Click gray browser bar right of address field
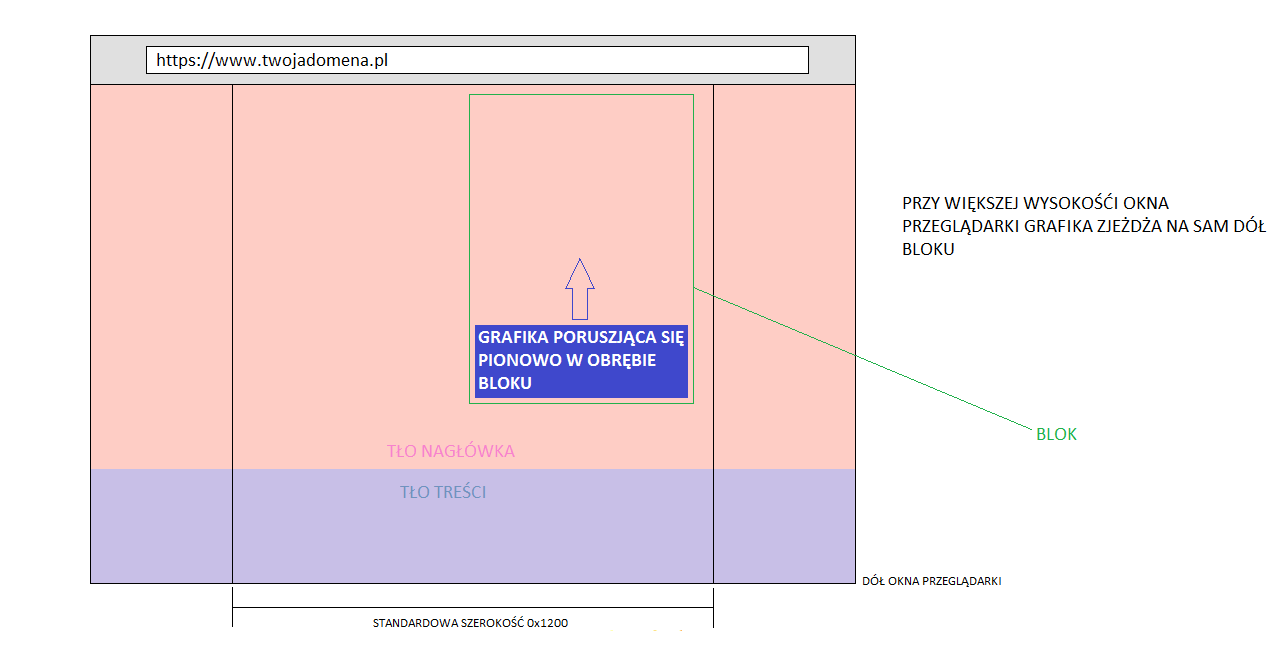The height and width of the screenshot is (670, 1284). pos(831,60)
